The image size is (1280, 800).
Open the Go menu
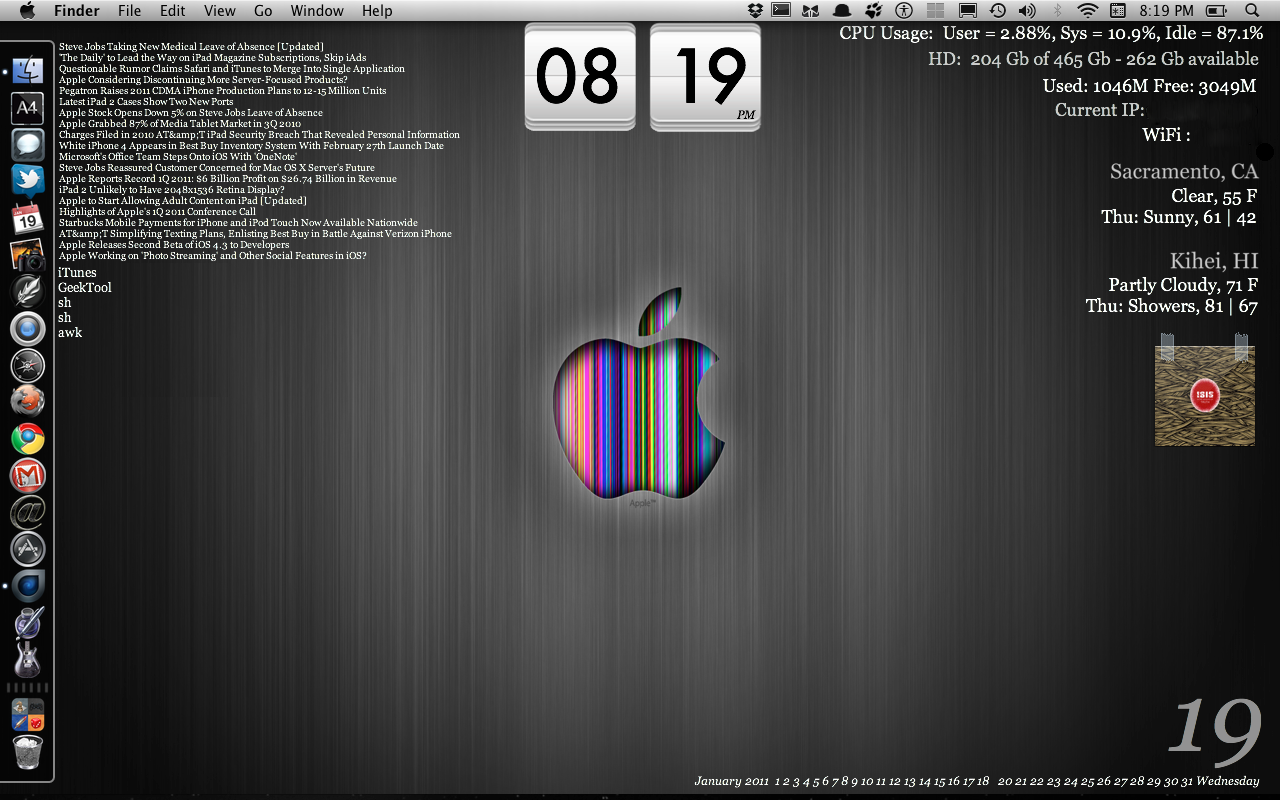263,10
